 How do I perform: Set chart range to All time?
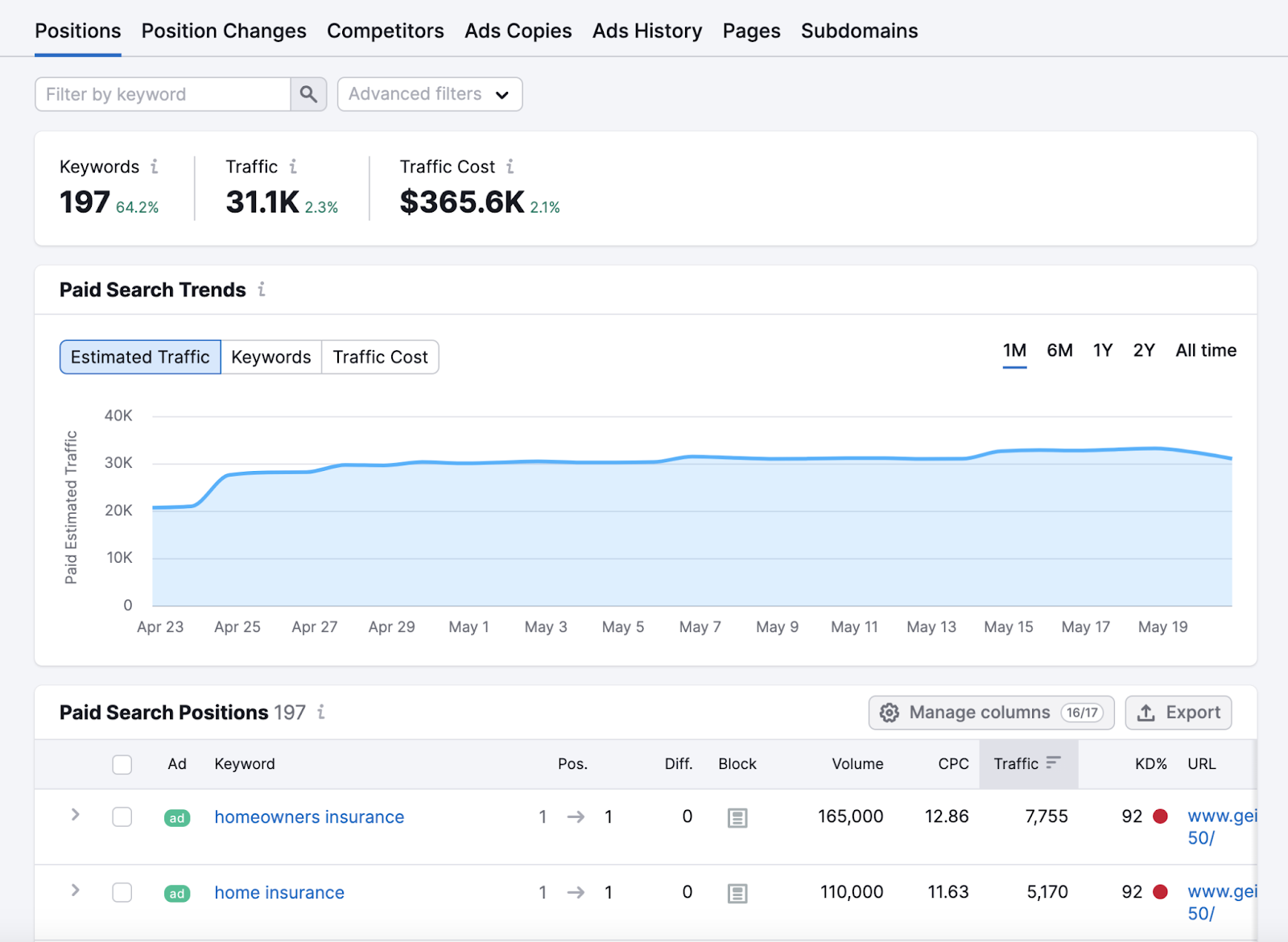1206,350
